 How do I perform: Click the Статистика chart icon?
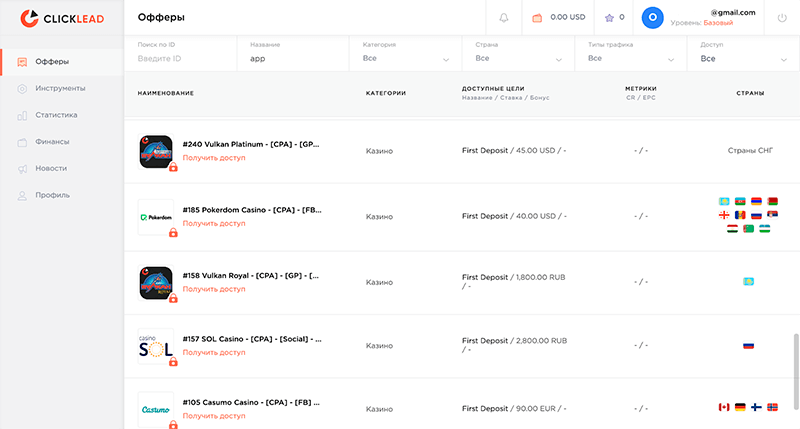pyautogui.click(x=22, y=115)
